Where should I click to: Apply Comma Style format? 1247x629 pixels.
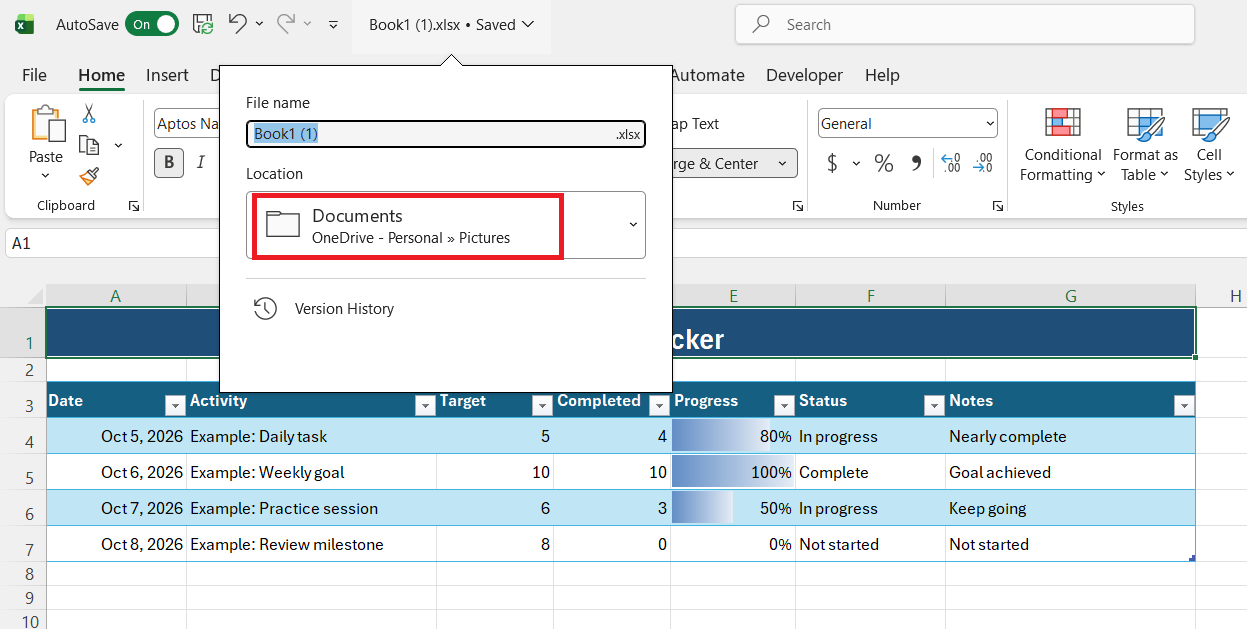[x=915, y=163]
